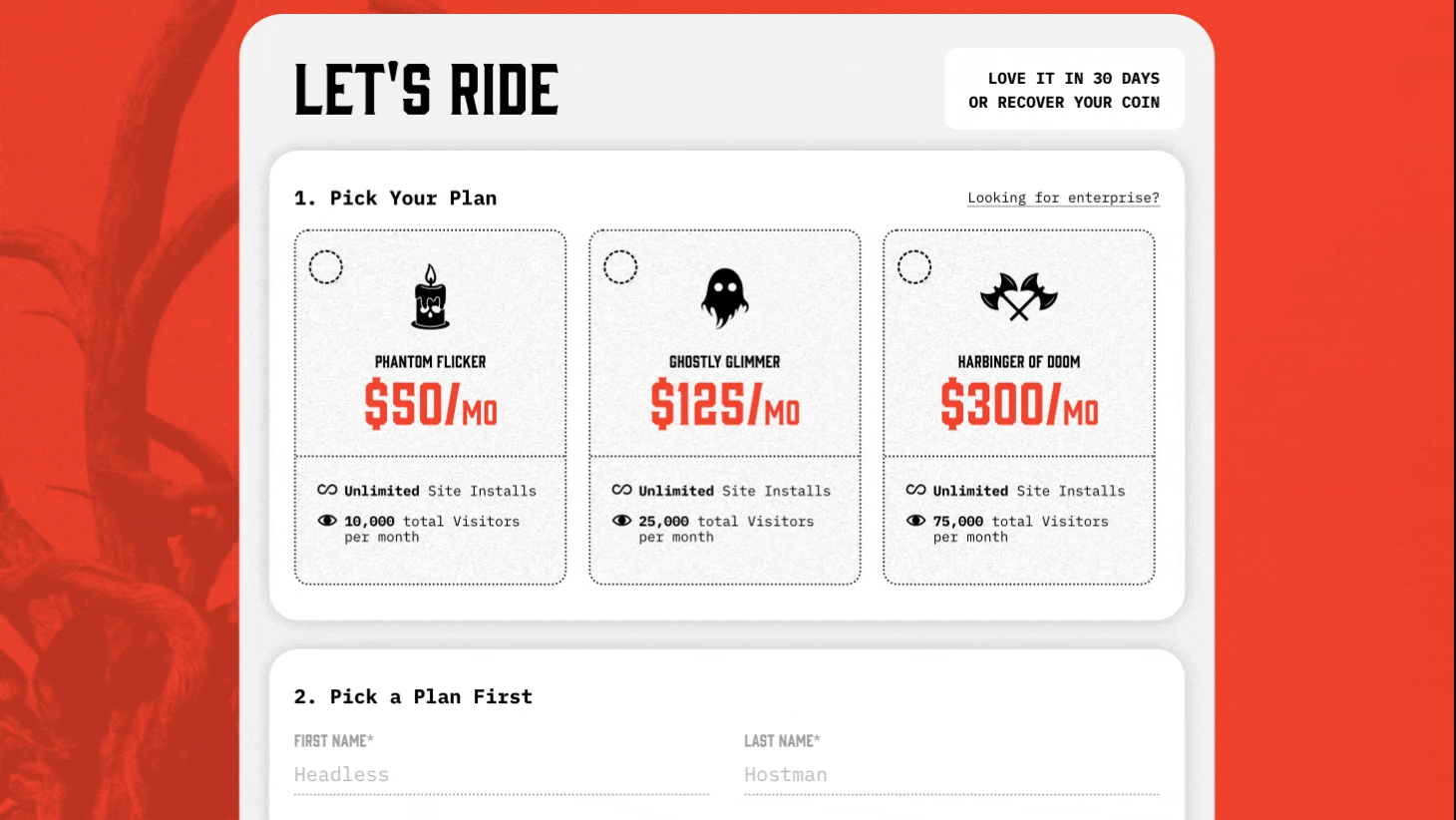Click eye icon beside 25,000 total Visitors

coord(621,521)
